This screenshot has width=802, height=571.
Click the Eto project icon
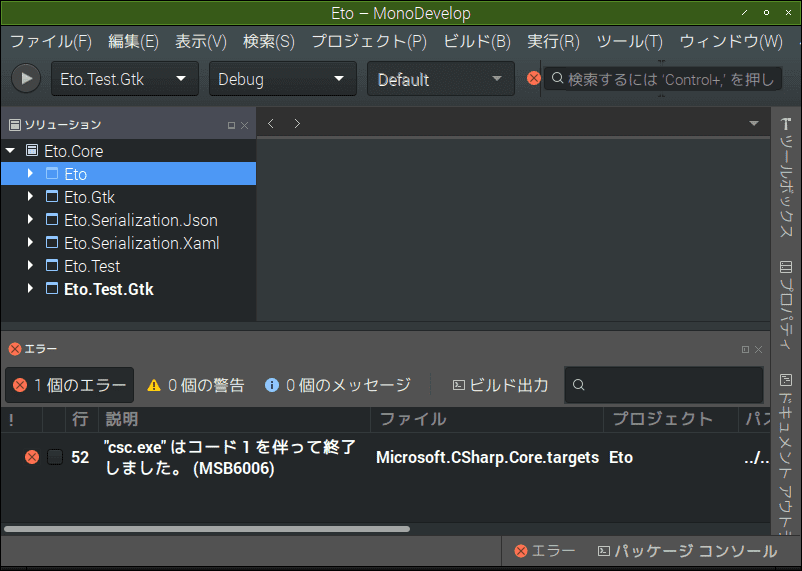(52, 173)
